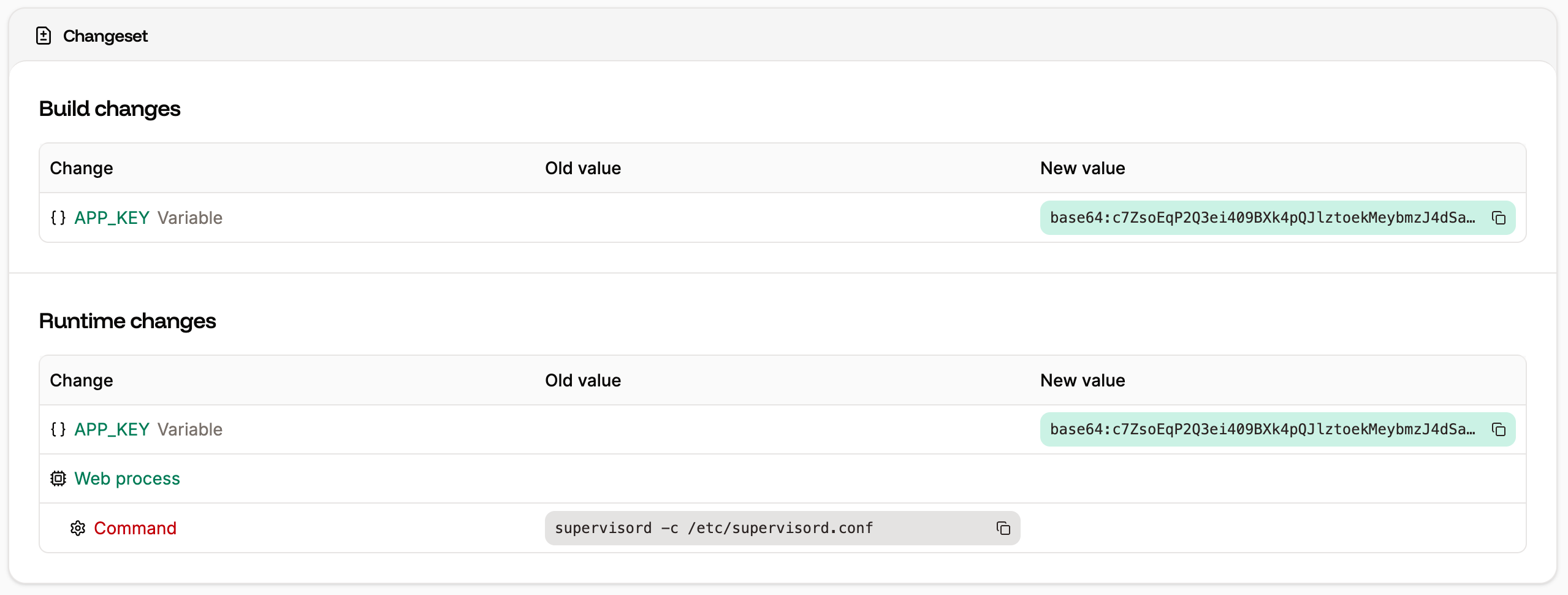Open the Web process entry
This screenshot has width=1568, height=595.
pos(127,478)
